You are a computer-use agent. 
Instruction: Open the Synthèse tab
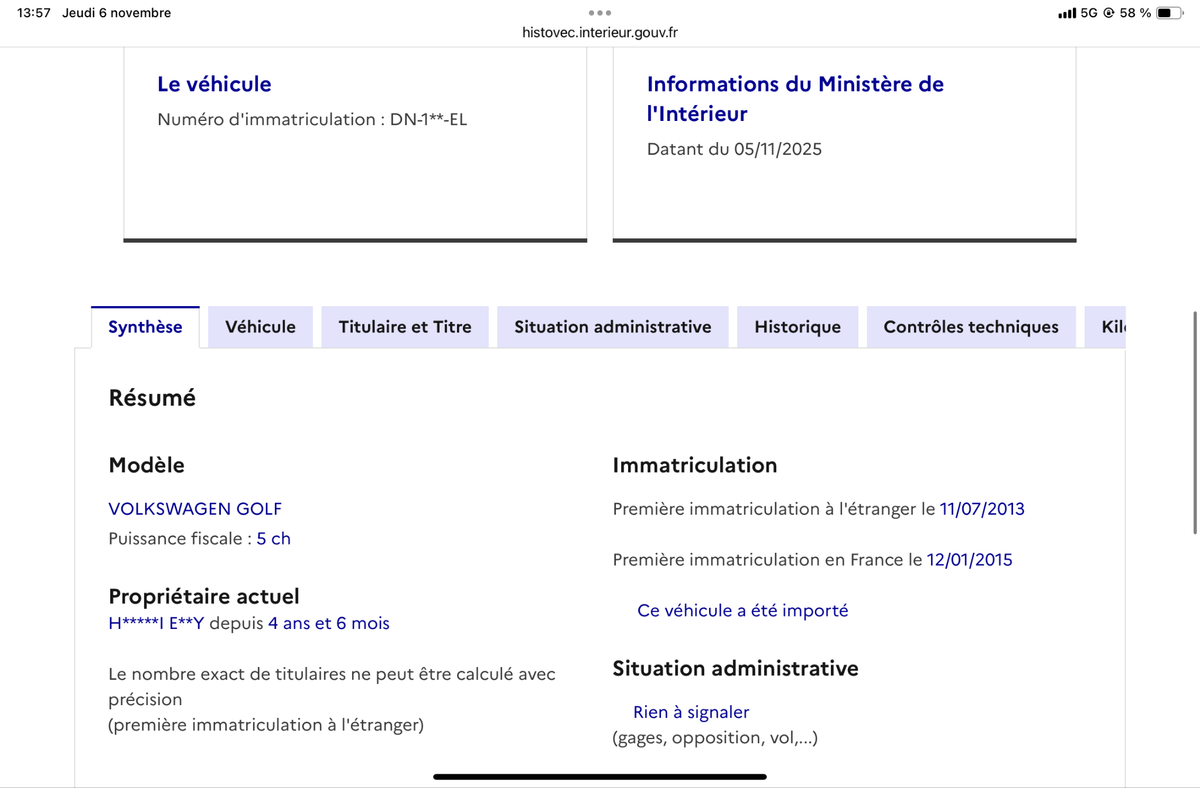145,327
